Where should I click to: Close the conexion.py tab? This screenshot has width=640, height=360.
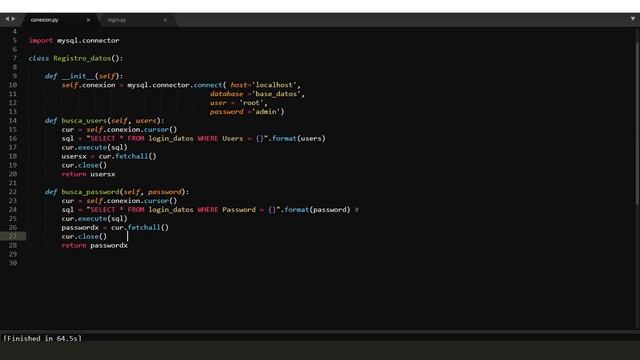pos(88,20)
